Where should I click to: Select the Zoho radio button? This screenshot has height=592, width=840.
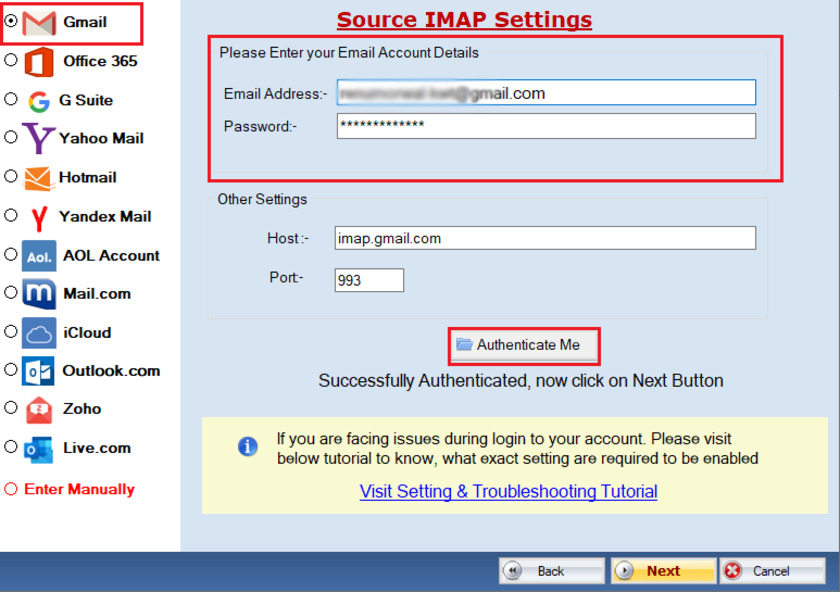[11, 408]
